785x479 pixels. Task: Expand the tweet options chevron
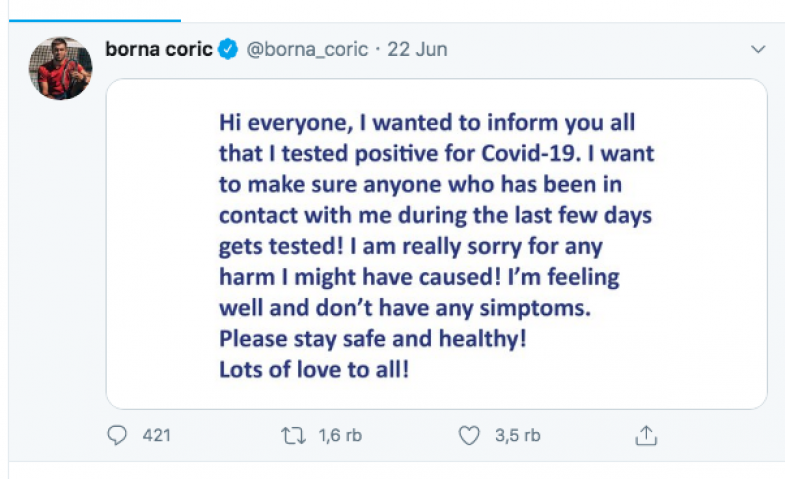tap(759, 49)
